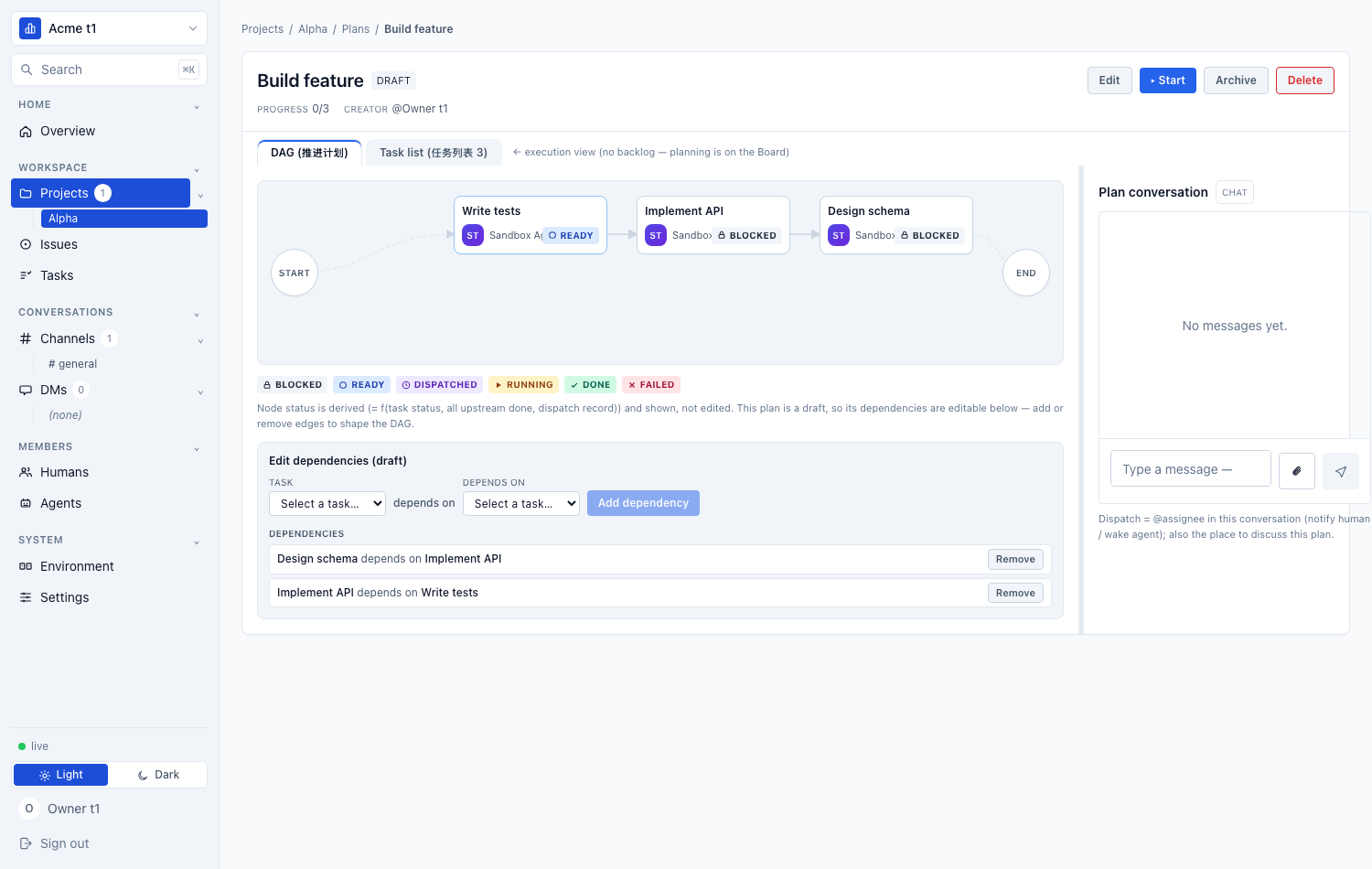Image resolution: width=1372 pixels, height=869 pixels.
Task: Open the TASK select dropdown
Action: (327, 503)
